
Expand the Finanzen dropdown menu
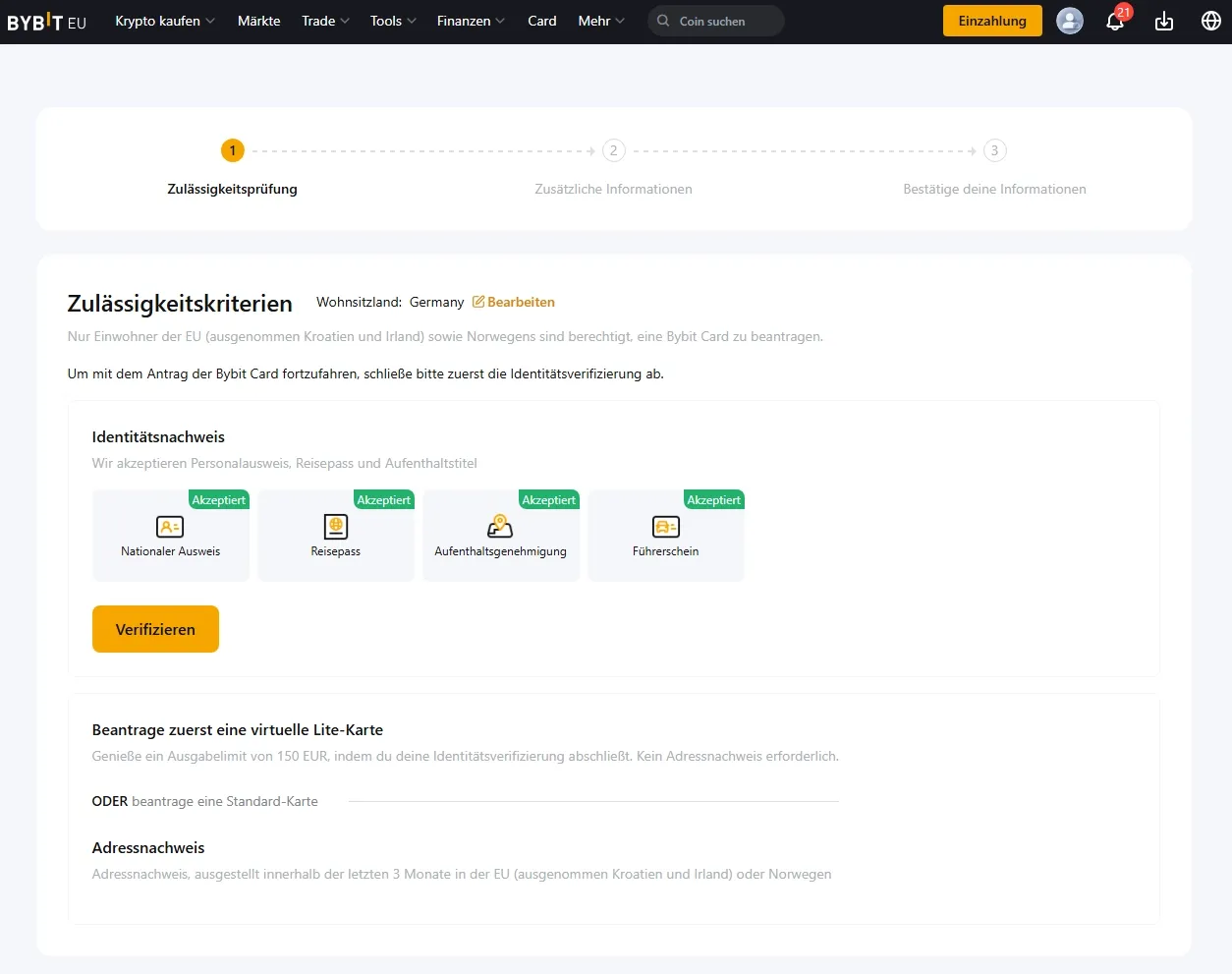coord(471,21)
